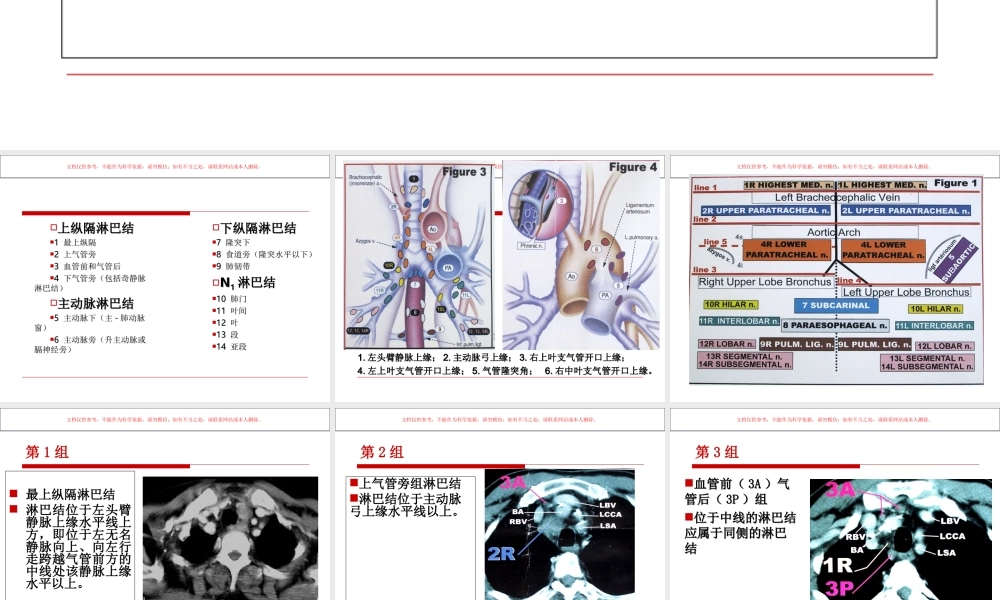Click the 9L PULM. LIG. n. box
The width and height of the screenshot is (1000, 600).
click(x=874, y=344)
